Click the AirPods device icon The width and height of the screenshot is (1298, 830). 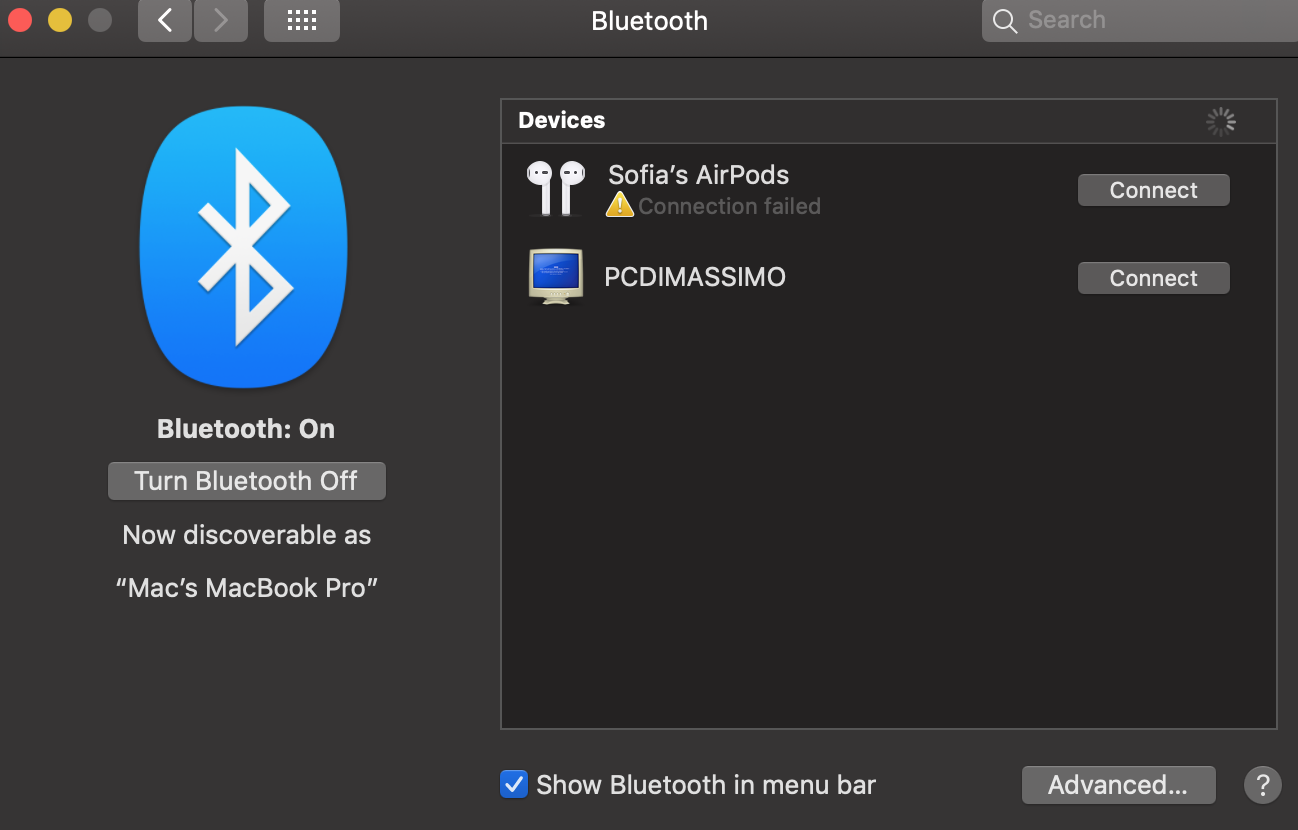(556, 188)
